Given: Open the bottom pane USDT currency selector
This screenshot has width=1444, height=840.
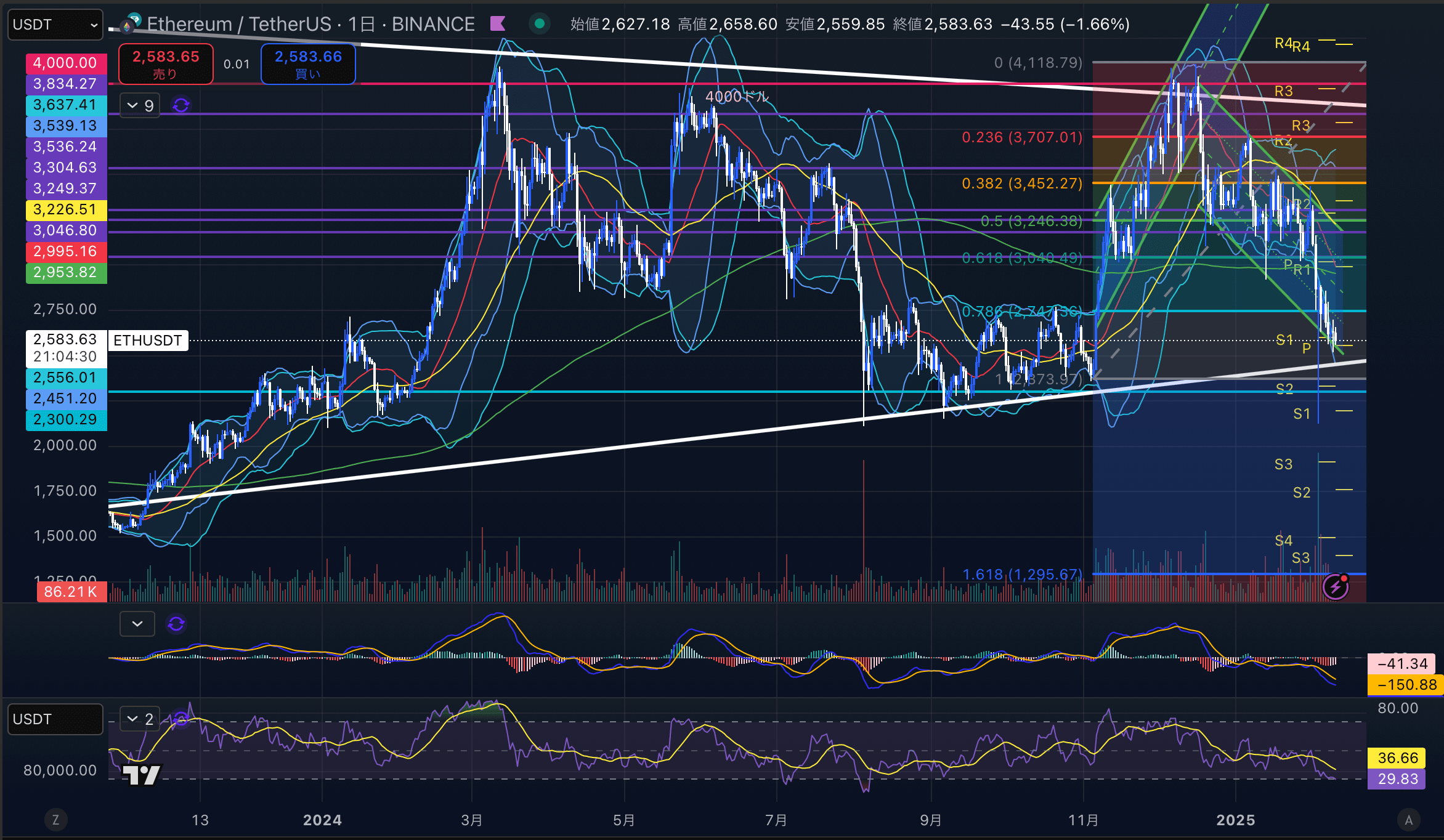Looking at the screenshot, I should pos(55,719).
